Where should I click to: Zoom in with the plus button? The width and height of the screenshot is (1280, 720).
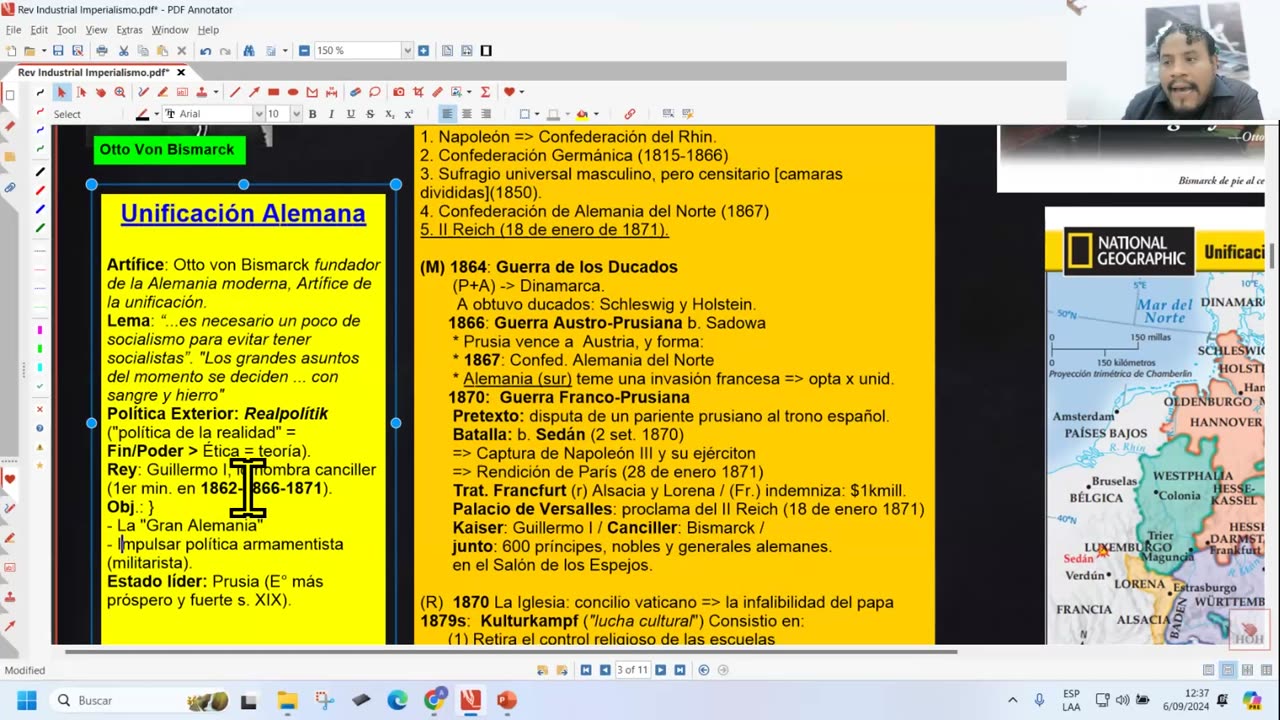[x=423, y=50]
